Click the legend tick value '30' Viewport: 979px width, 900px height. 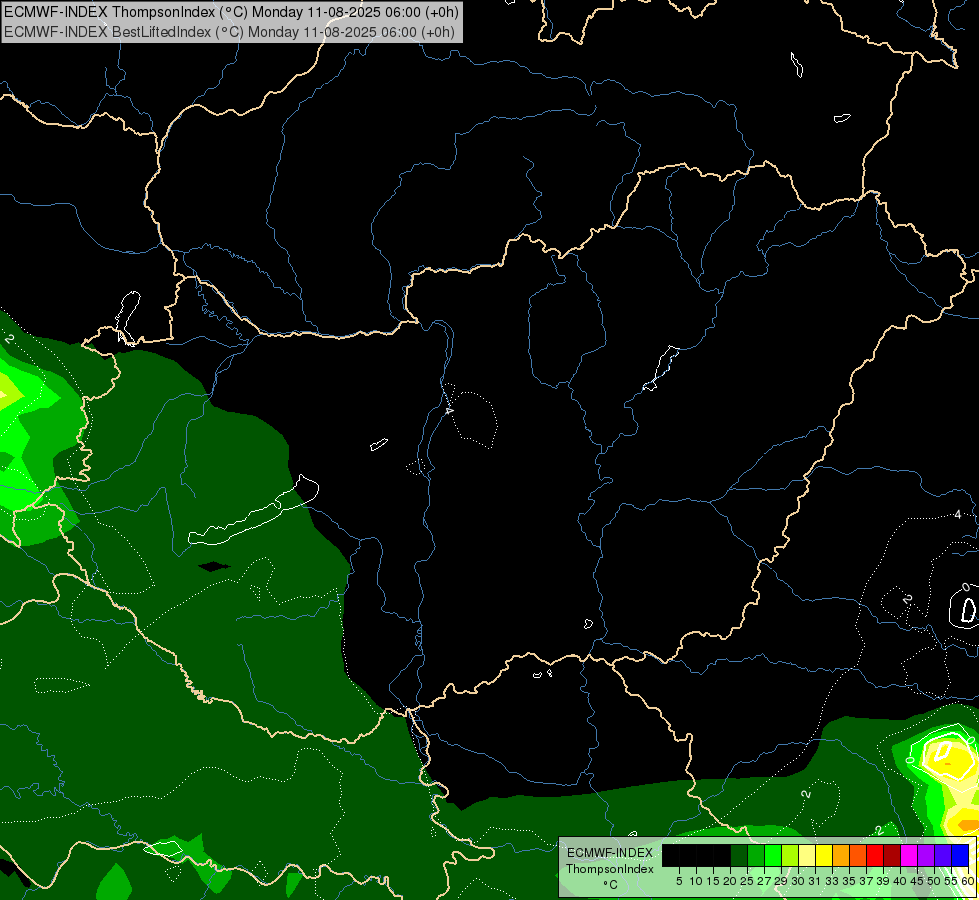tap(798, 881)
